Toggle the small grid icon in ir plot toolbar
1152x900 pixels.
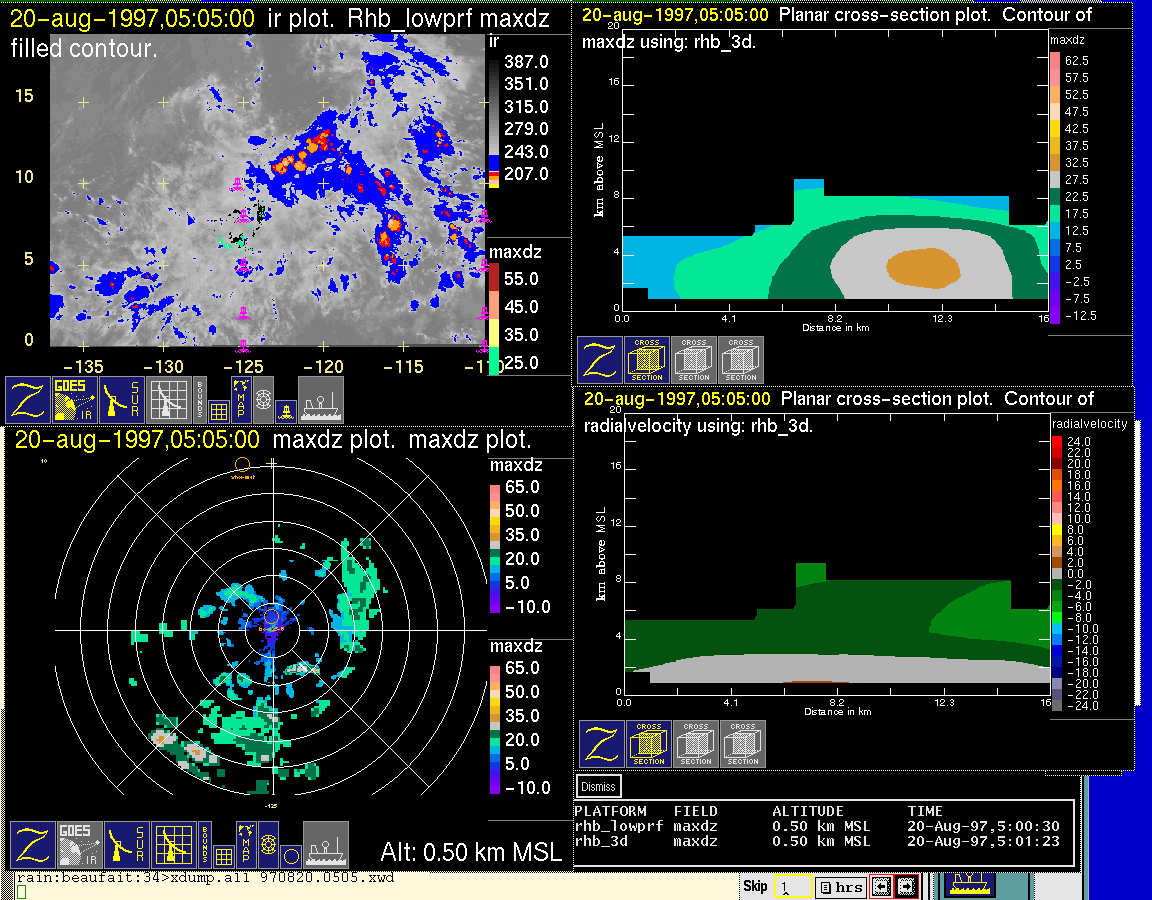tap(218, 411)
